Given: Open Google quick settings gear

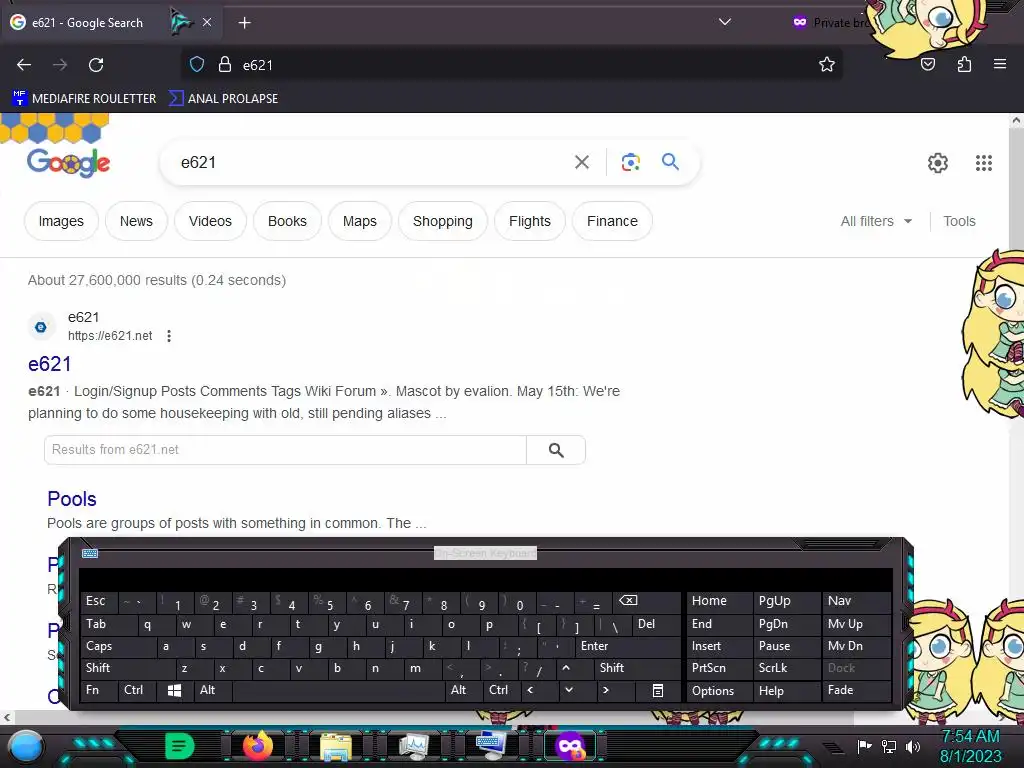Looking at the screenshot, I should pyautogui.click(x=938, y=163).
